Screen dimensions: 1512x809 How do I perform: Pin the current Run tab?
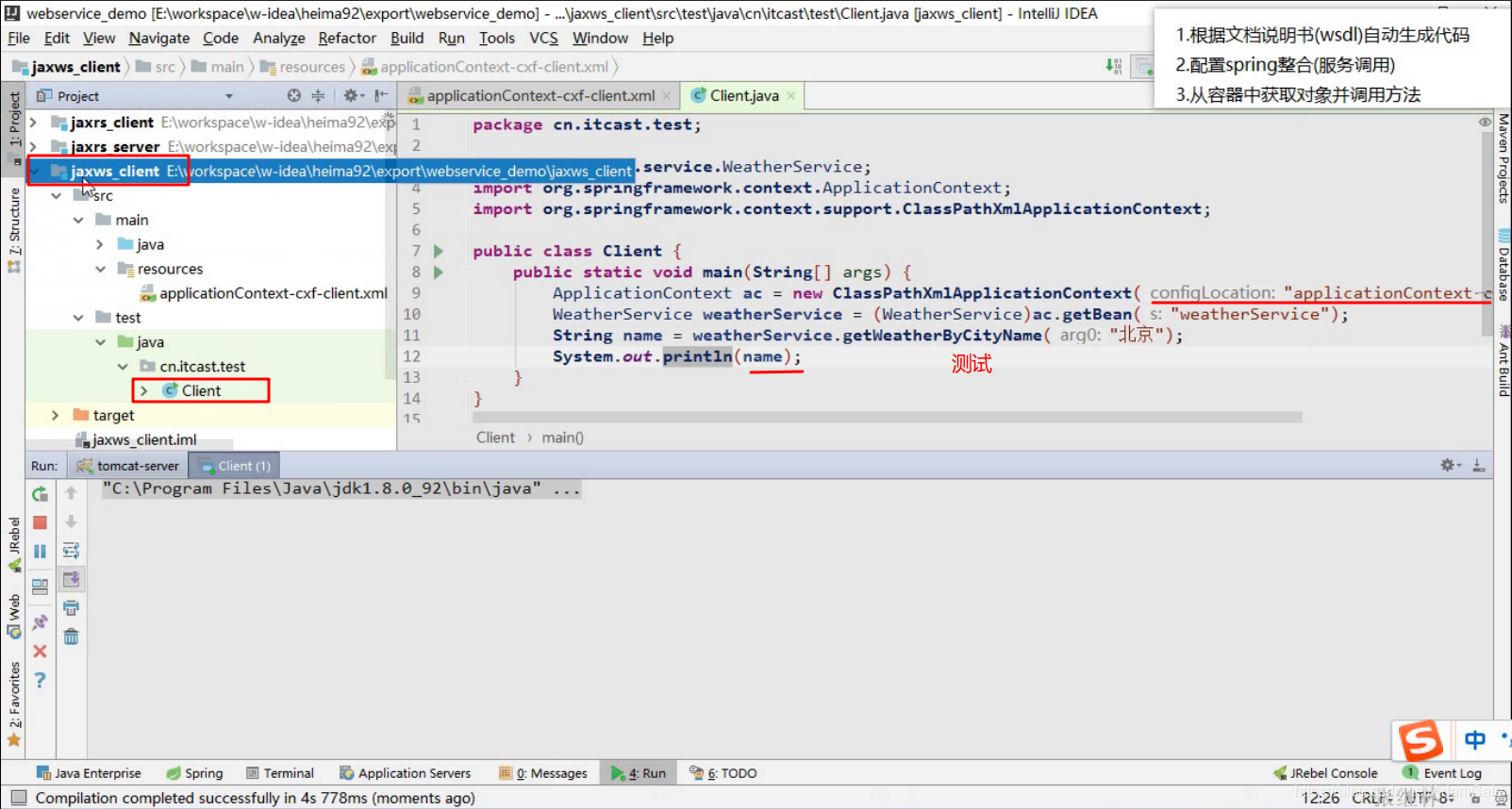(x=40, y=622)
